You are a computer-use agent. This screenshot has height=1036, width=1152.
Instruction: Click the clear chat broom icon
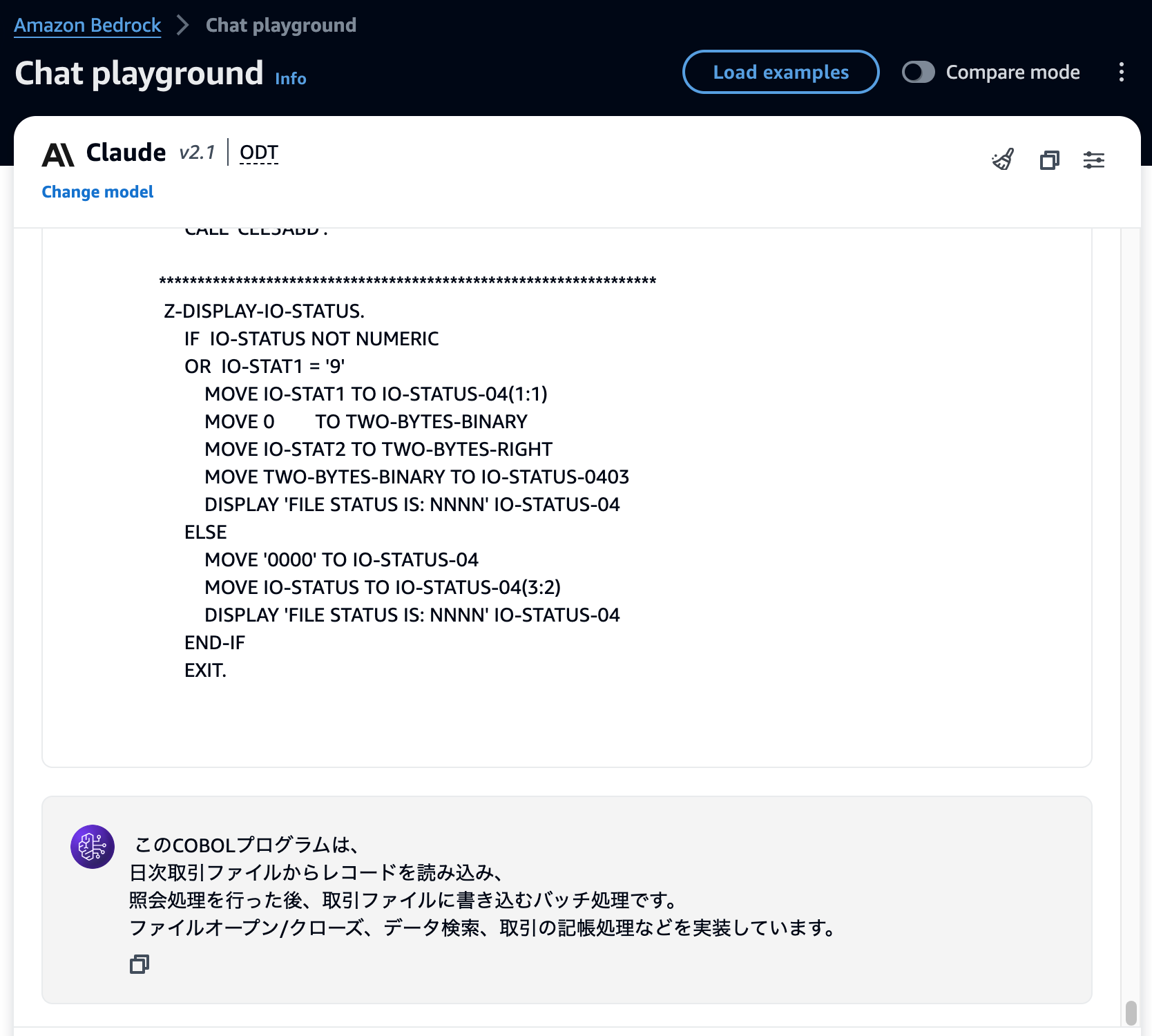pos(1003,160)
